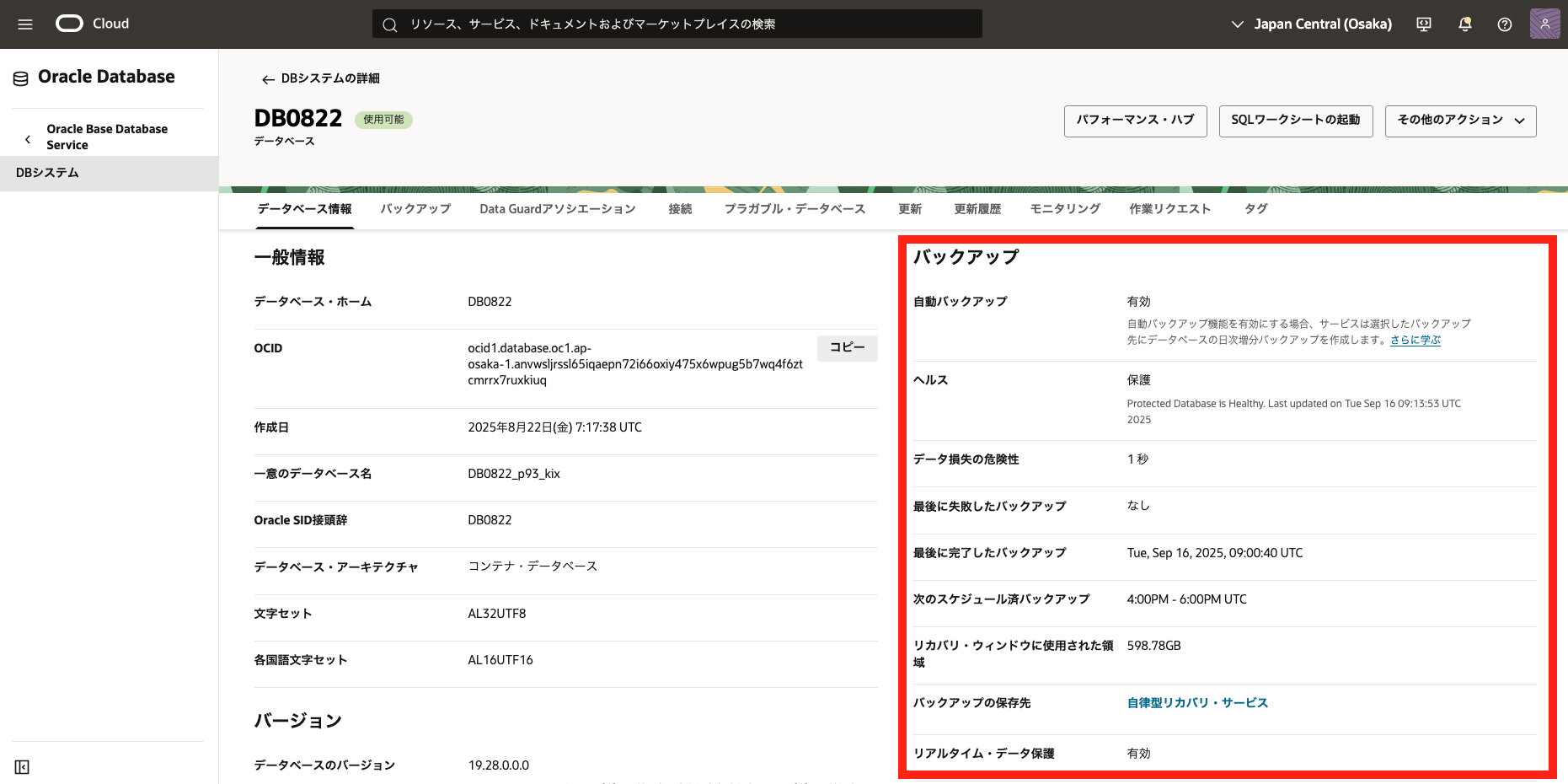The height and width of the screenshot is (784, 1568).
Task: Expand the その他のアクション dropdown
Action: [1460, 121]
